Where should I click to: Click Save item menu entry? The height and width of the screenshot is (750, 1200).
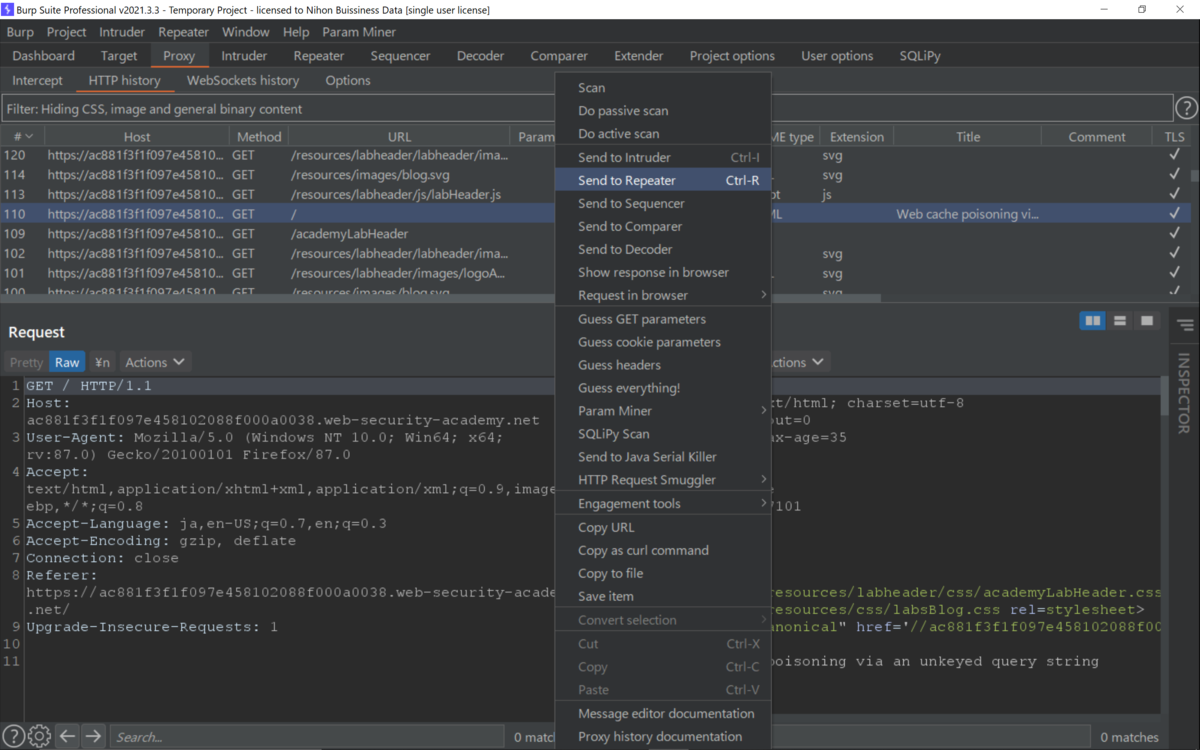(x=663, y=596)
